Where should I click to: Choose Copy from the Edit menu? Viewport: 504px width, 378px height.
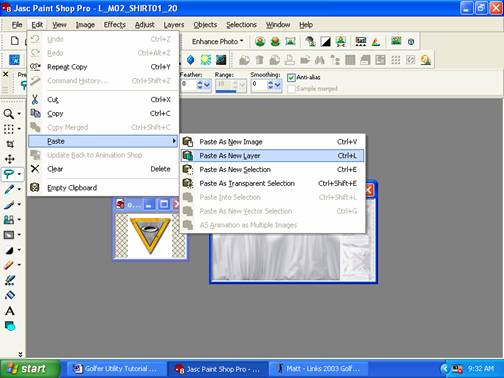pyautogui.click(x=103, y=113)
